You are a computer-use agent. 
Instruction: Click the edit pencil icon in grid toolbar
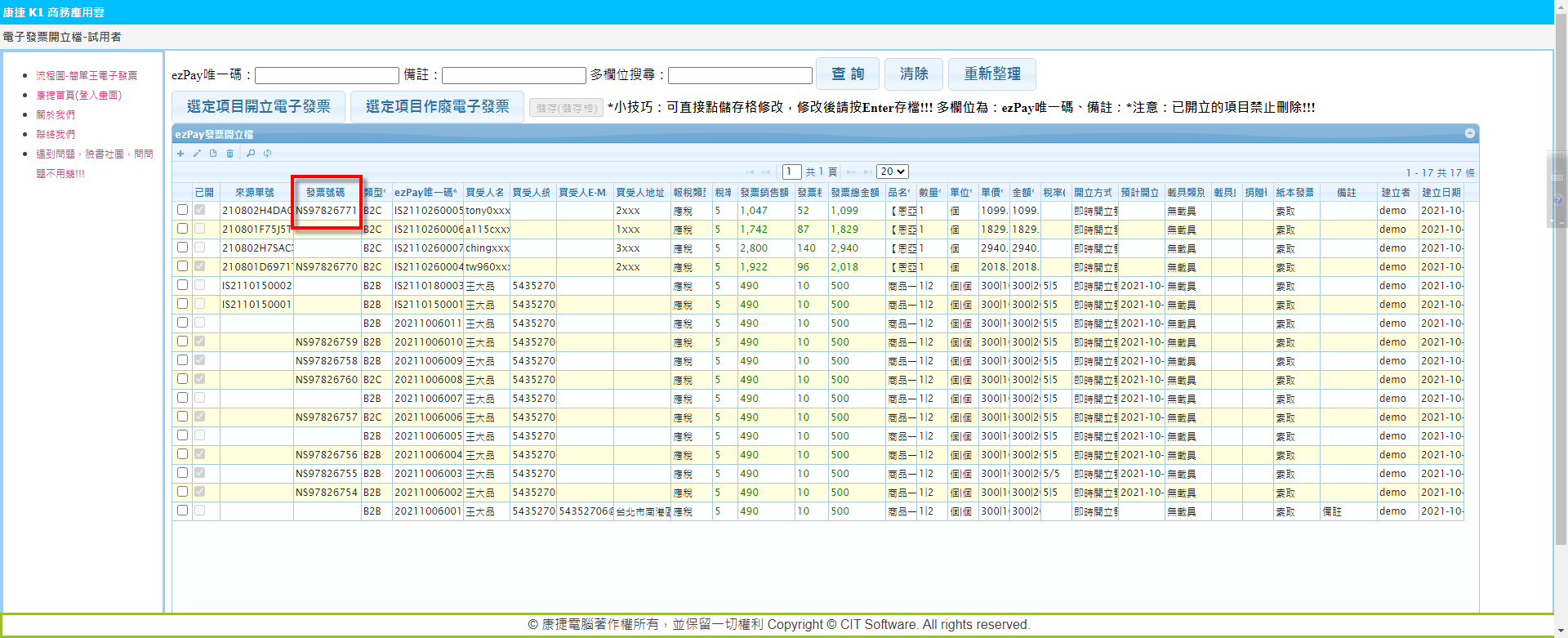point(197,154)
